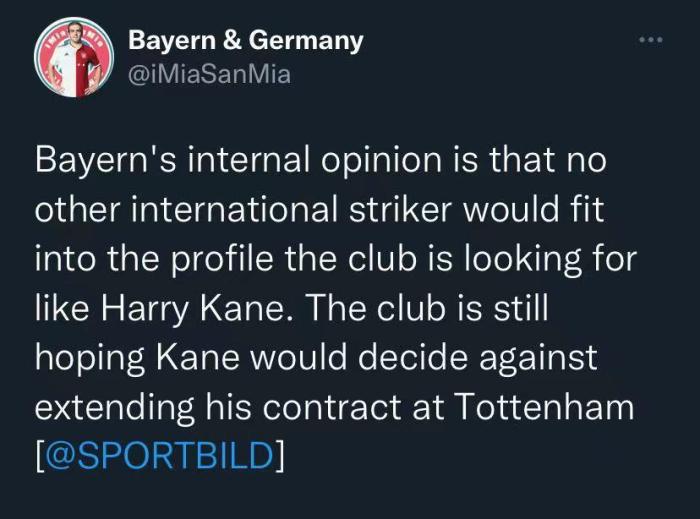The image size is (700, 519).
Task: Click the word "like" before Harry Kane
Action: pyautogui.click(x=62, y=307)
